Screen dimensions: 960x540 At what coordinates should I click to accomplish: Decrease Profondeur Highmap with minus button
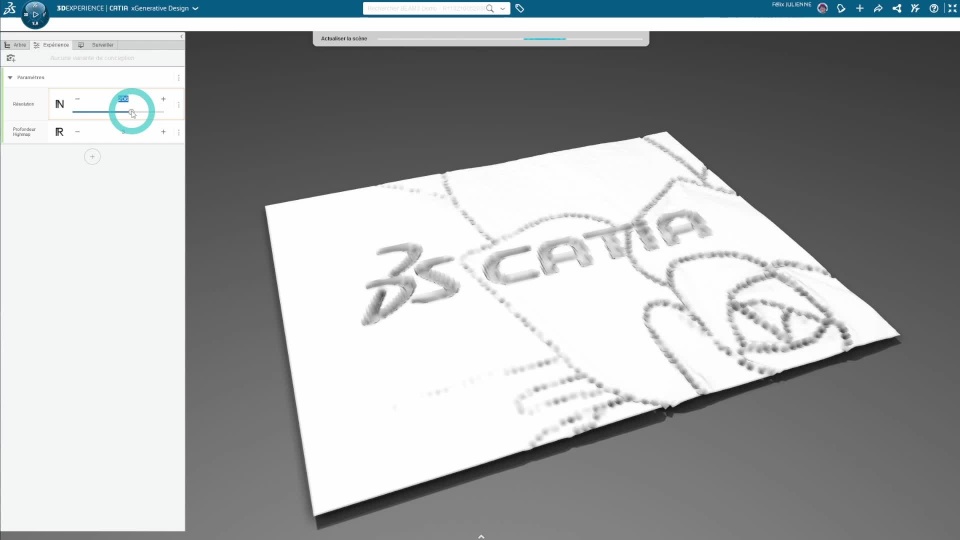77,132
